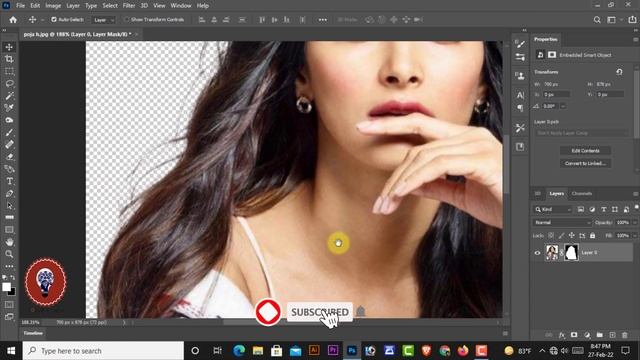Open the Home screen icon
The height and width of the screenshot is (360, 640).
13,20
